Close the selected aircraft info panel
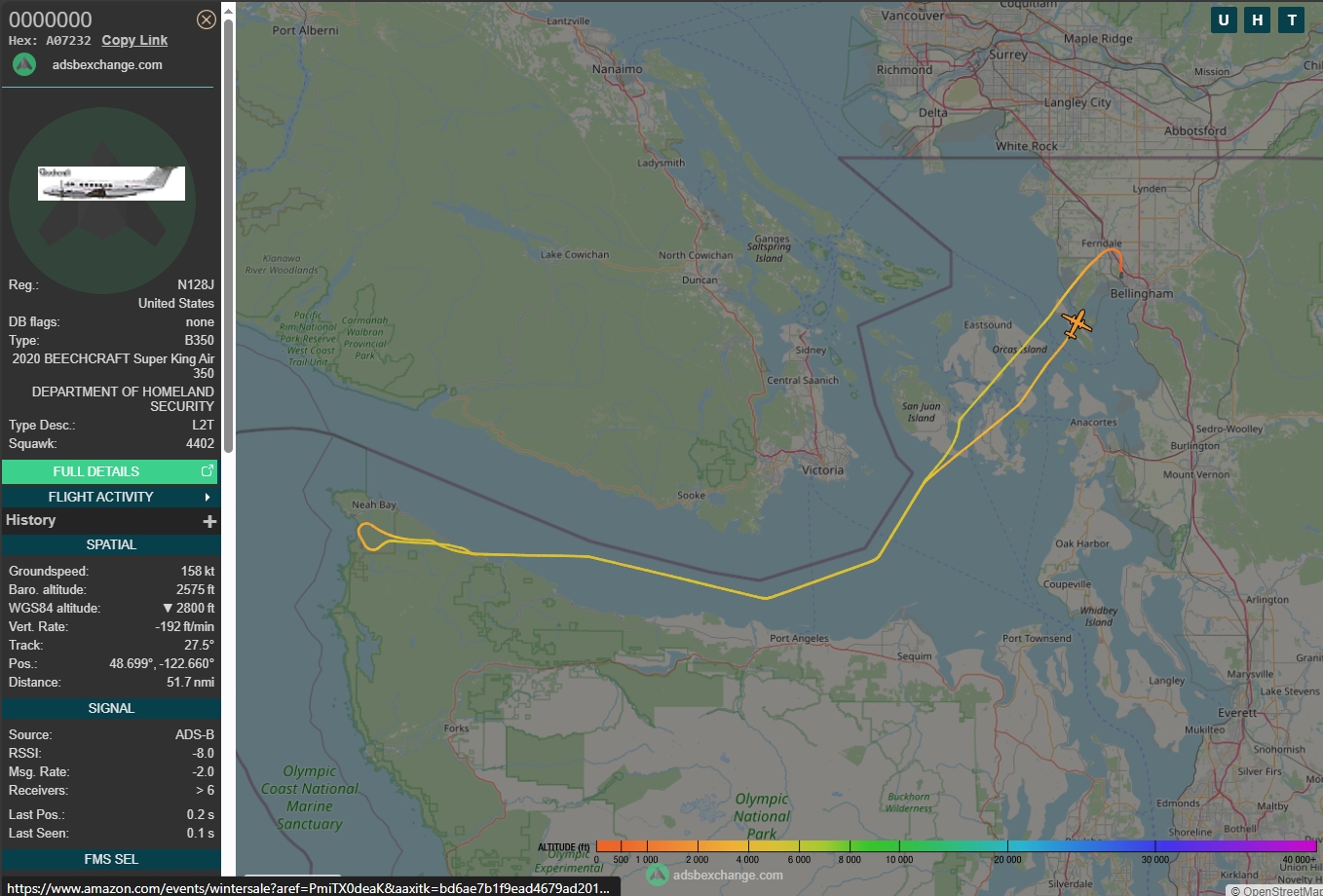The width and height of the screenshot is (1323, 896). (x=207, y=19)
